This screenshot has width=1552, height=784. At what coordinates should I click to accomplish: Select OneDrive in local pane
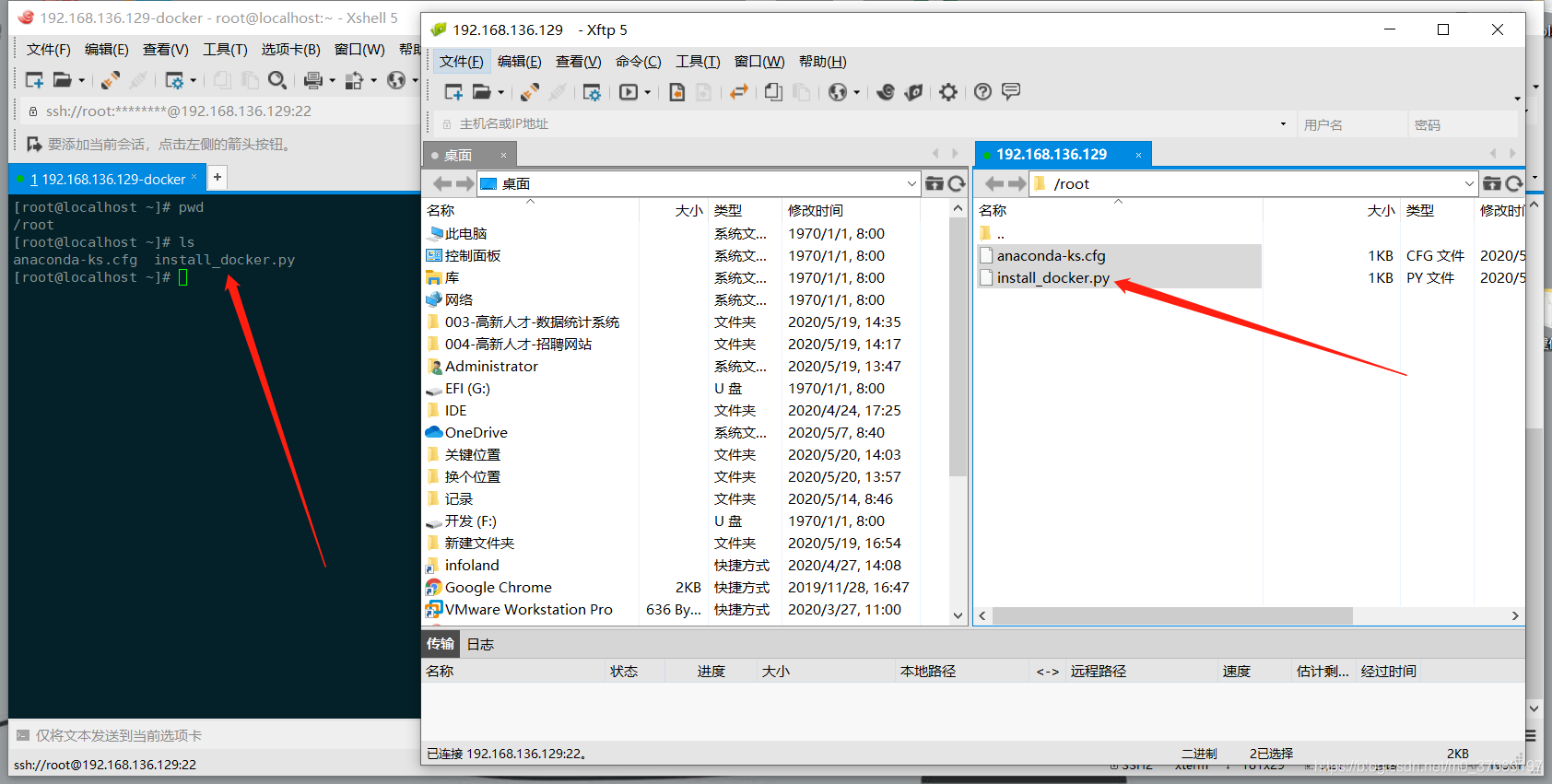tap(476, 432)
